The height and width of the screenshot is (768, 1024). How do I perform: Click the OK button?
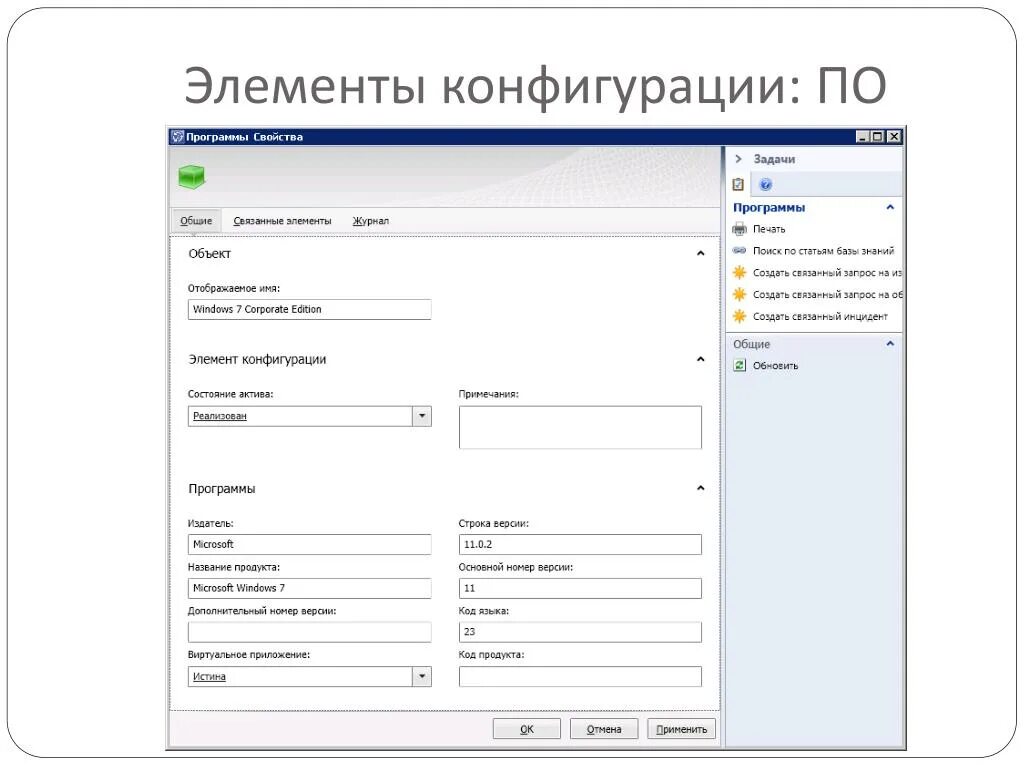pyautogui.click(x=526, y=729)
